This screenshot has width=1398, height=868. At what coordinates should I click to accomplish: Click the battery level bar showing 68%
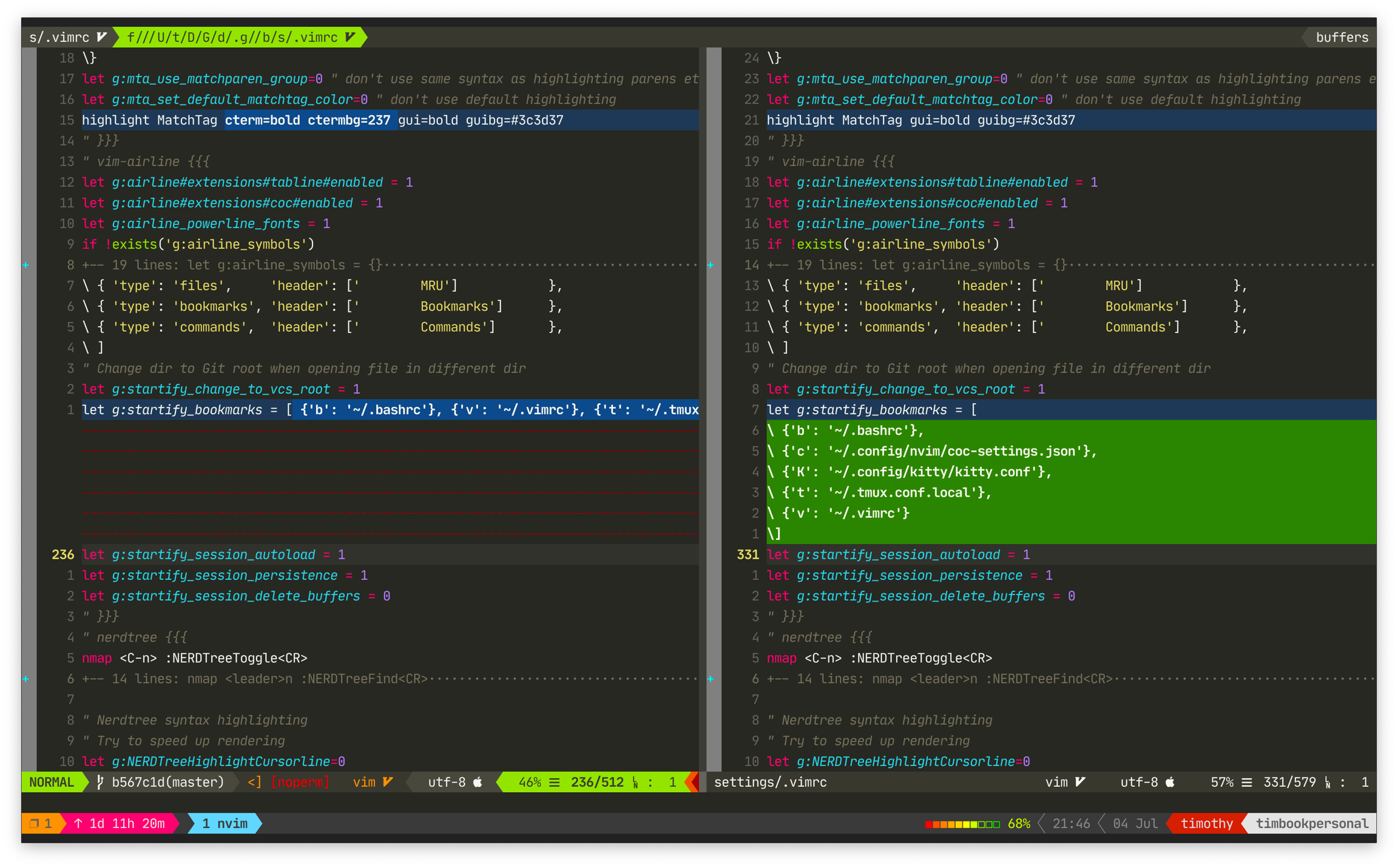click(x=962, y=824)
